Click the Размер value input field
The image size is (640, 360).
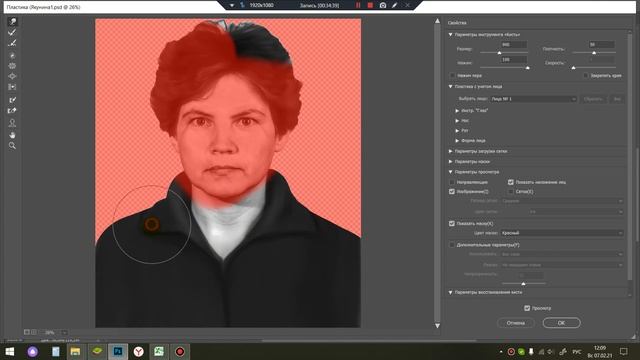point(513,44)
